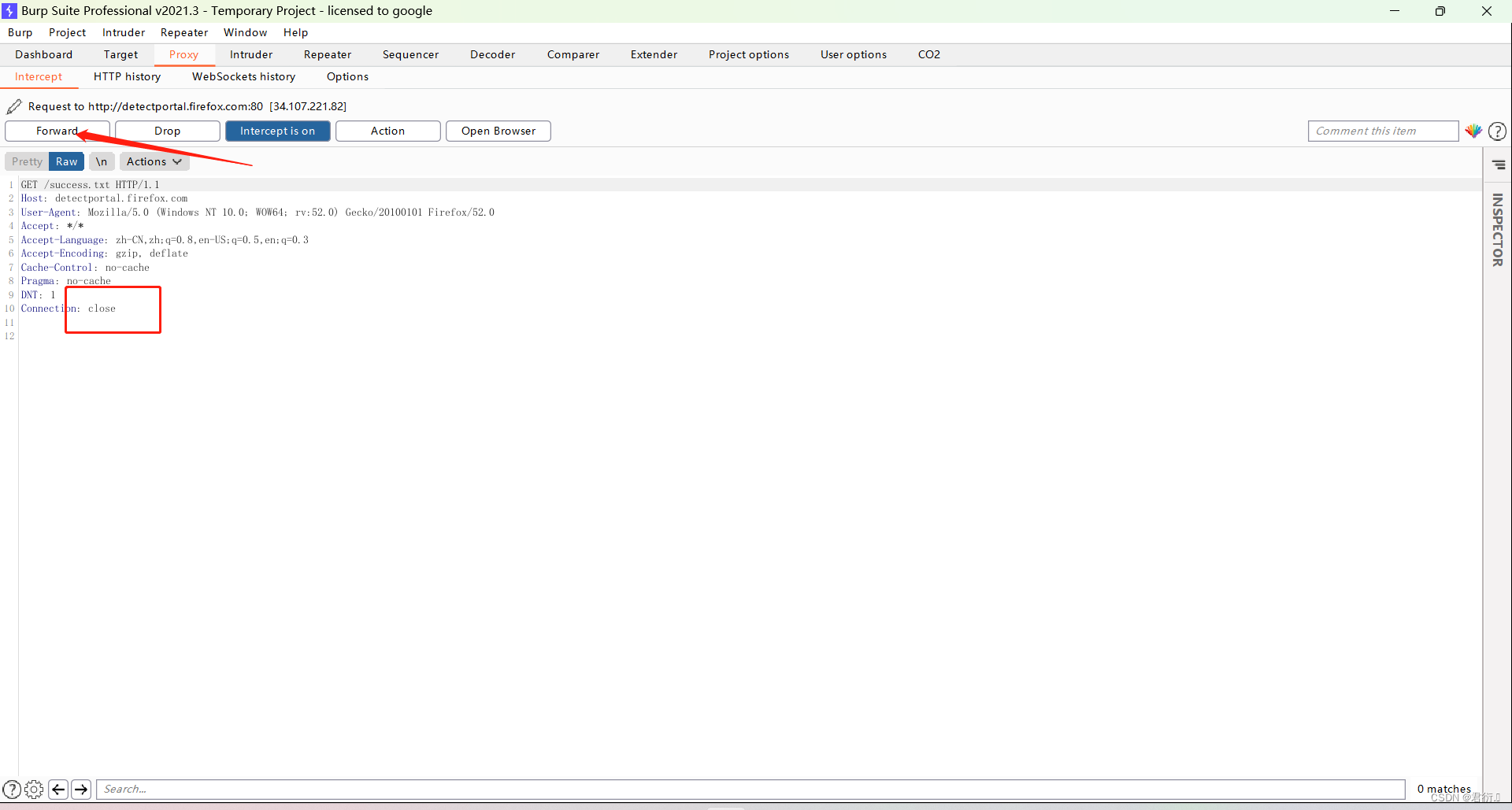Switch to Pretty view
This screenshot has width=1512, height=810.
(27, 161)
